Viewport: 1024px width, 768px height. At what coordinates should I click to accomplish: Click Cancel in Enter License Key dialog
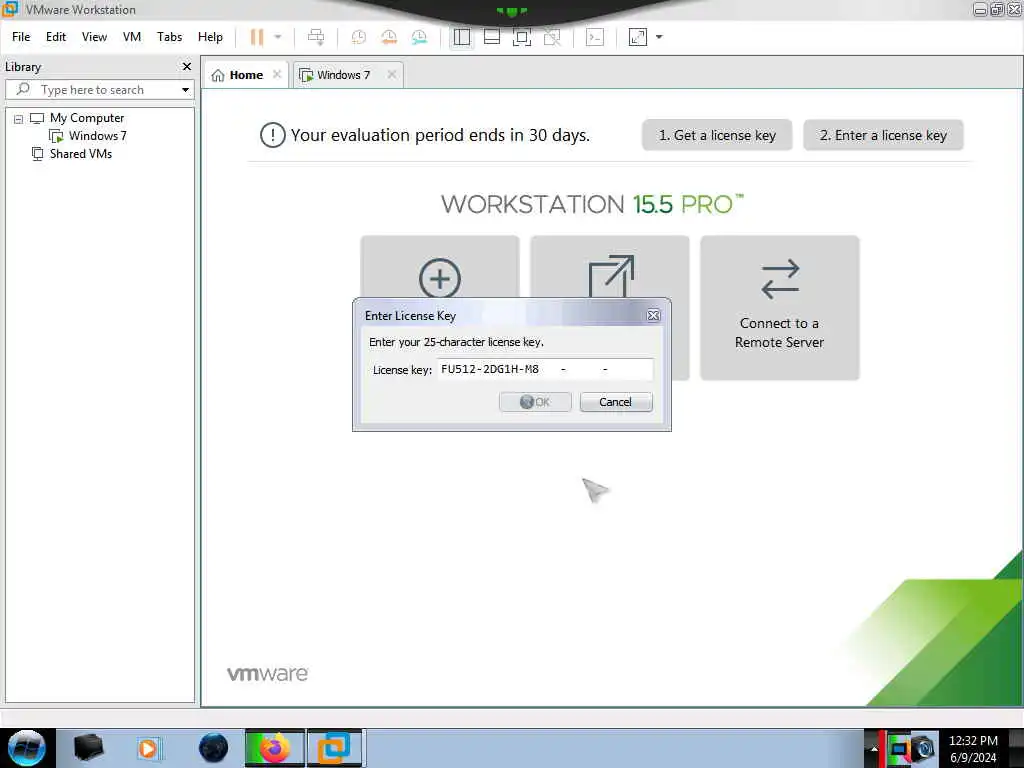(616, 402)
